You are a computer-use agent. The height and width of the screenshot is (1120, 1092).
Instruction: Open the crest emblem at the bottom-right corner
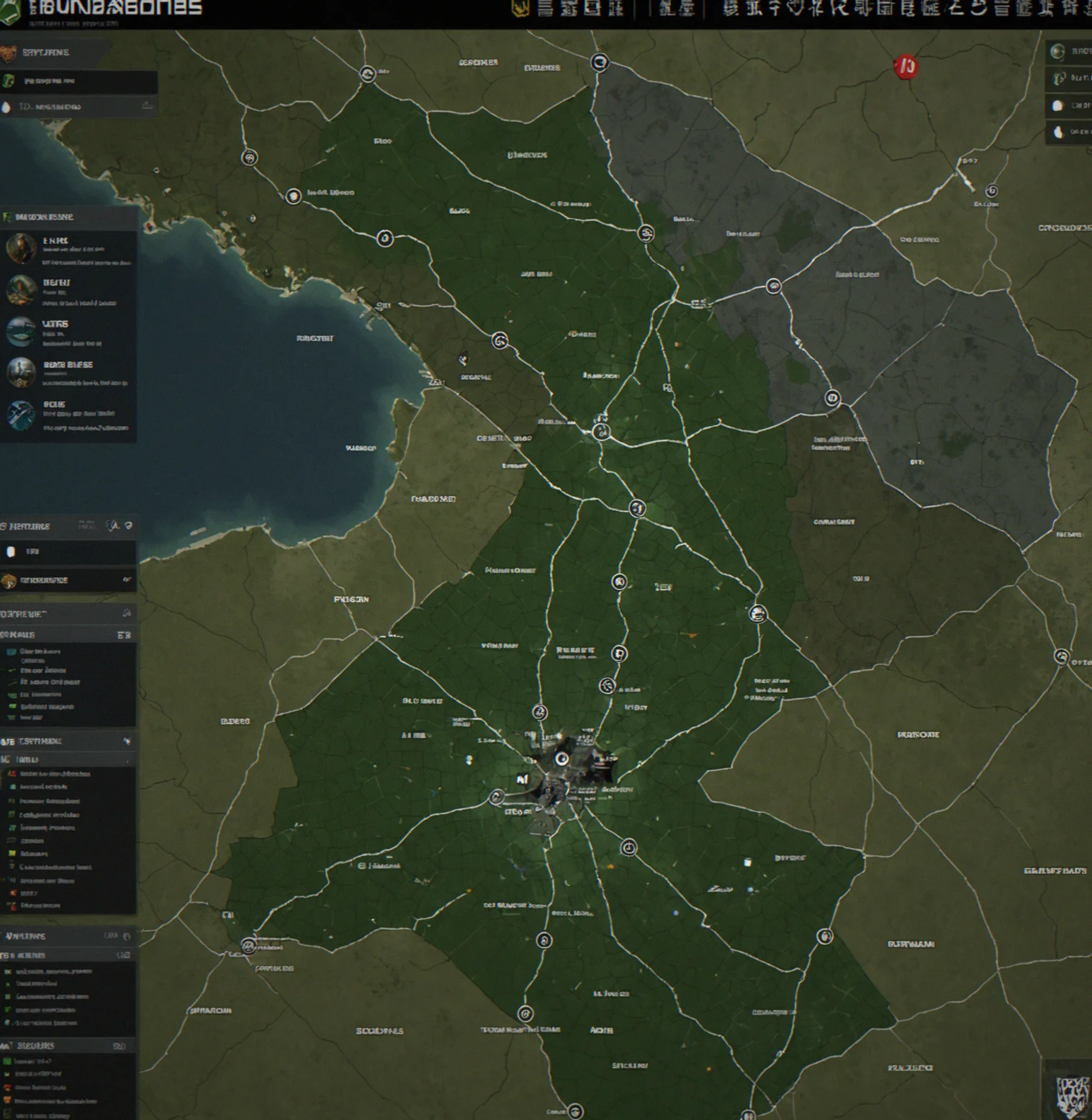pyautogui.click(x=1073, y=1097)
